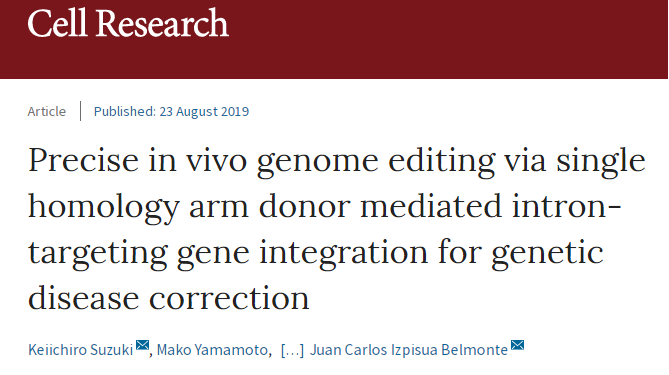Click the surname 'Belmonte' in the author list
This screenshot has height=375, width=669.
[x=474, y=350]
